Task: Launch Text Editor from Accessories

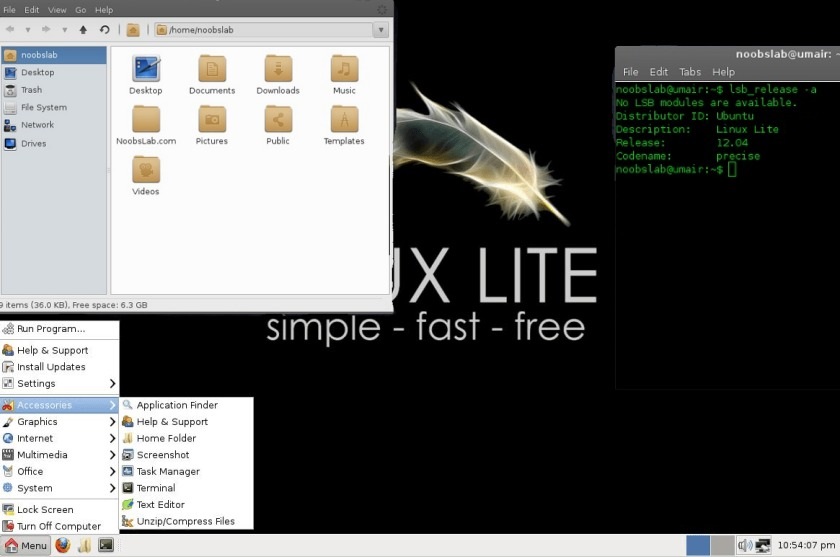Action: coord(186,505)
